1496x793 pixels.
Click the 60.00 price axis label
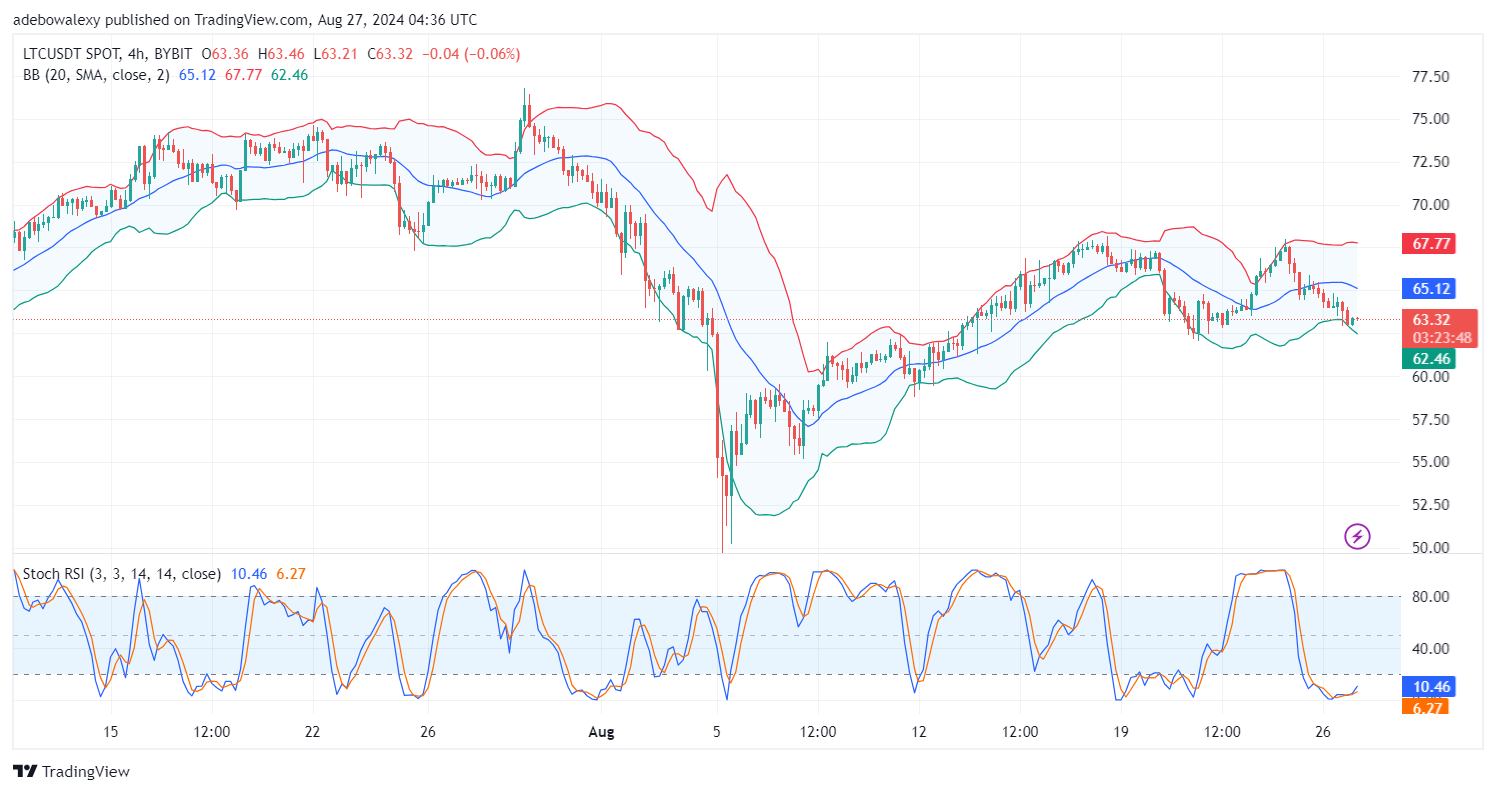point(1430,377)
